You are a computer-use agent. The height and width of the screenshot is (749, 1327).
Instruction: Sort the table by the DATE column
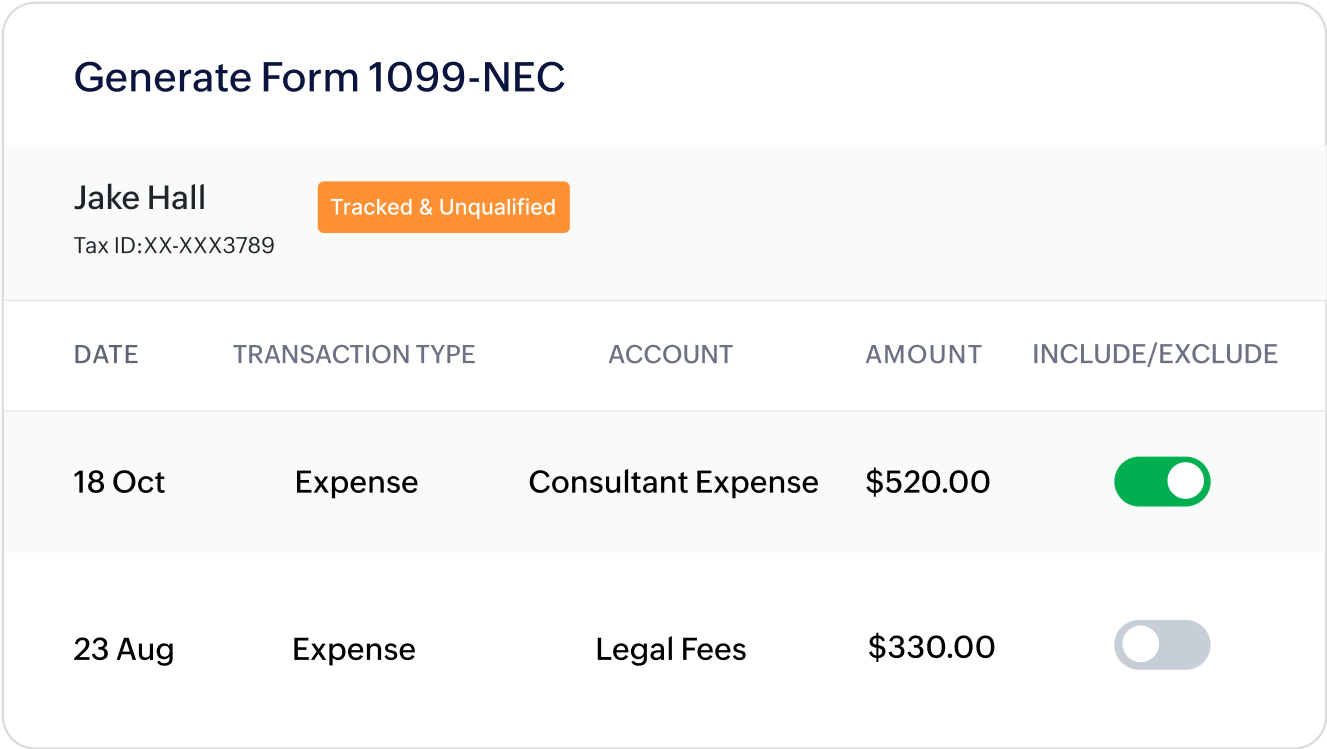pyautogui.click(x=106, y=354)
